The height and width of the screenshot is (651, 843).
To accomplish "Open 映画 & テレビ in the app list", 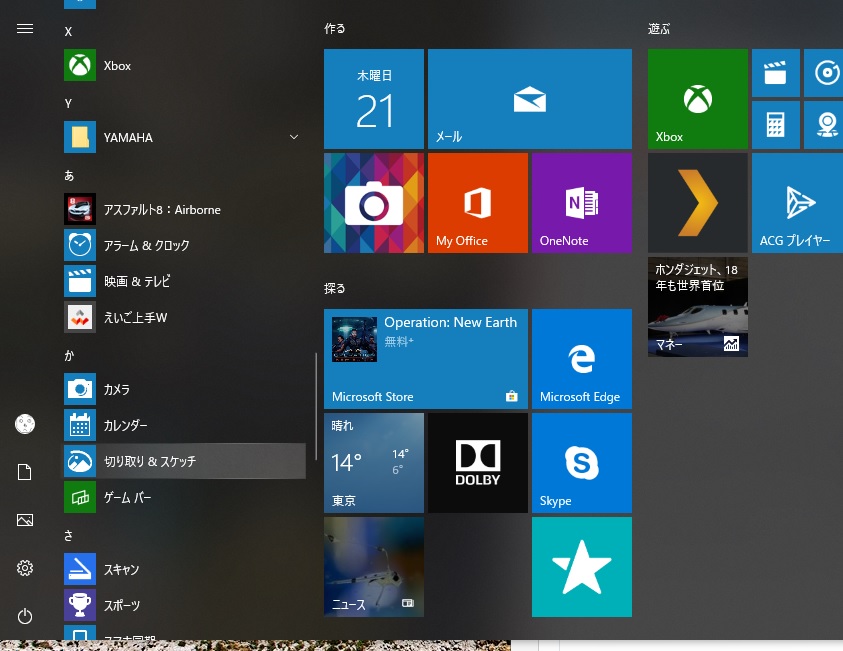I will tap(184, 281).
